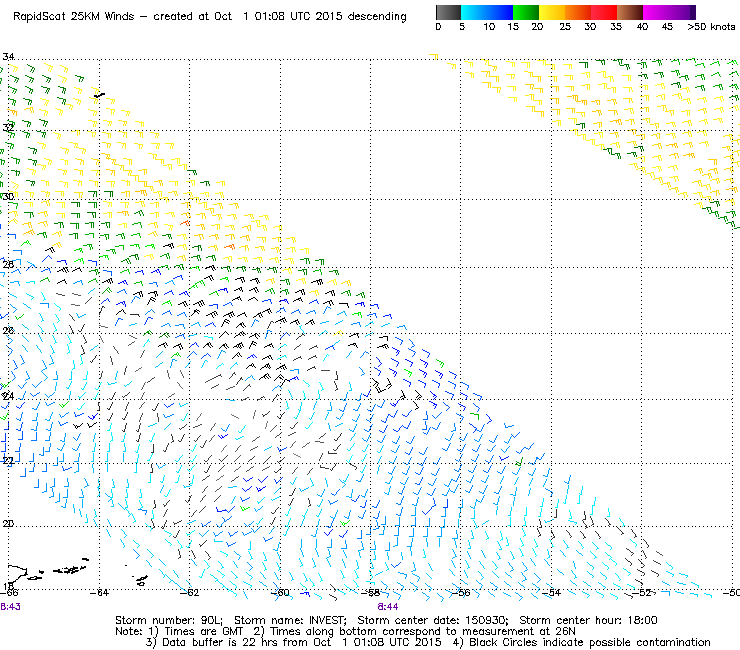The width and height of the screenshot is (740, 650).
Task: Click the 'RapidScat 25KM Winds' title text
Action: coord(74,17)
